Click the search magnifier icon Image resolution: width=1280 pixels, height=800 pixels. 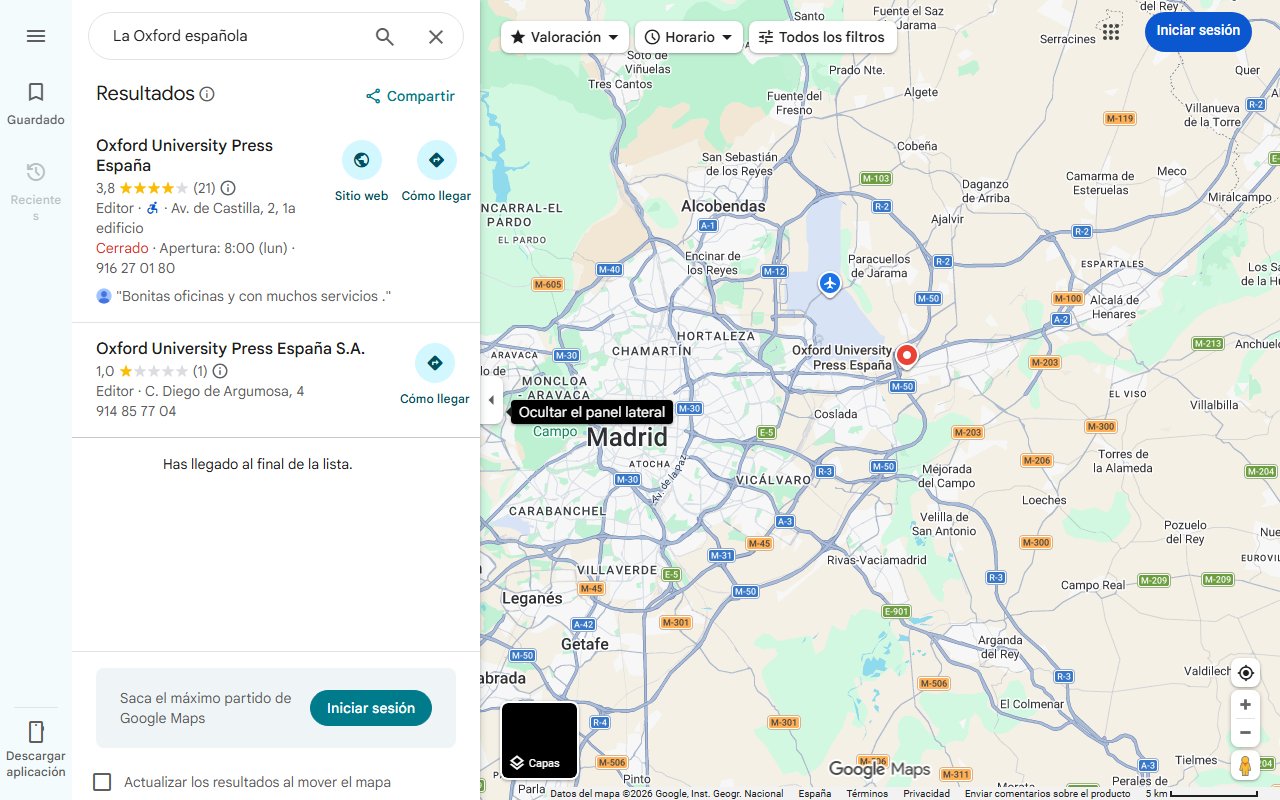[385, 36]
